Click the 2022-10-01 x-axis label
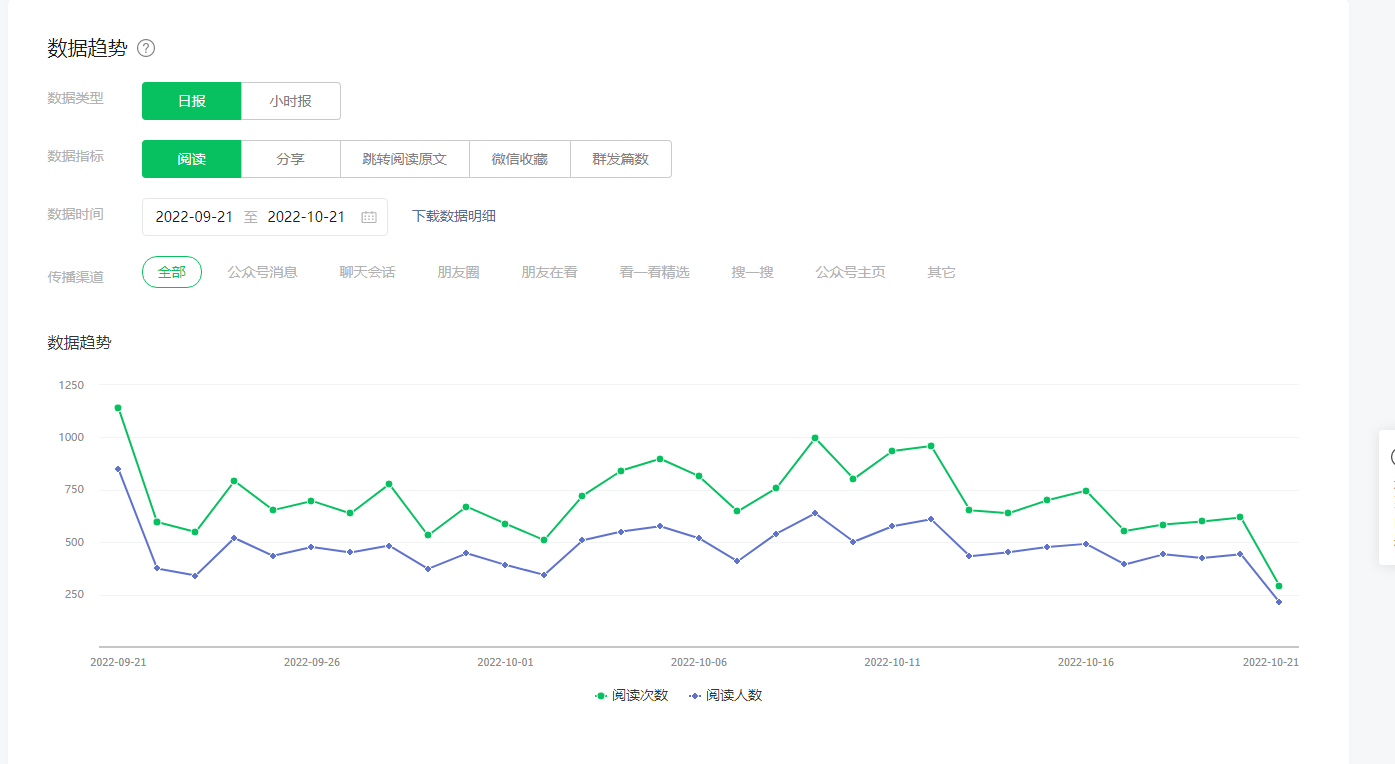The image size is (1395, 764). (505, 662)
